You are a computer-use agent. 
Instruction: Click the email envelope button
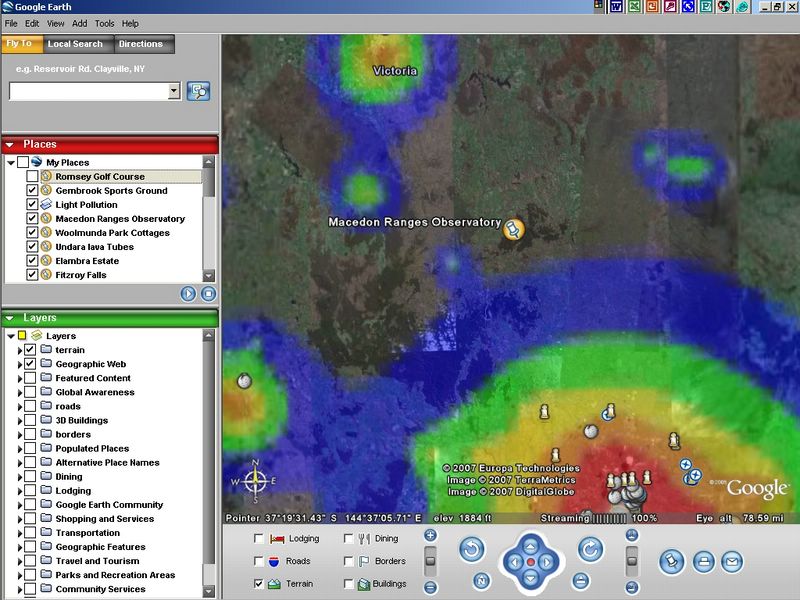[732, 562]
